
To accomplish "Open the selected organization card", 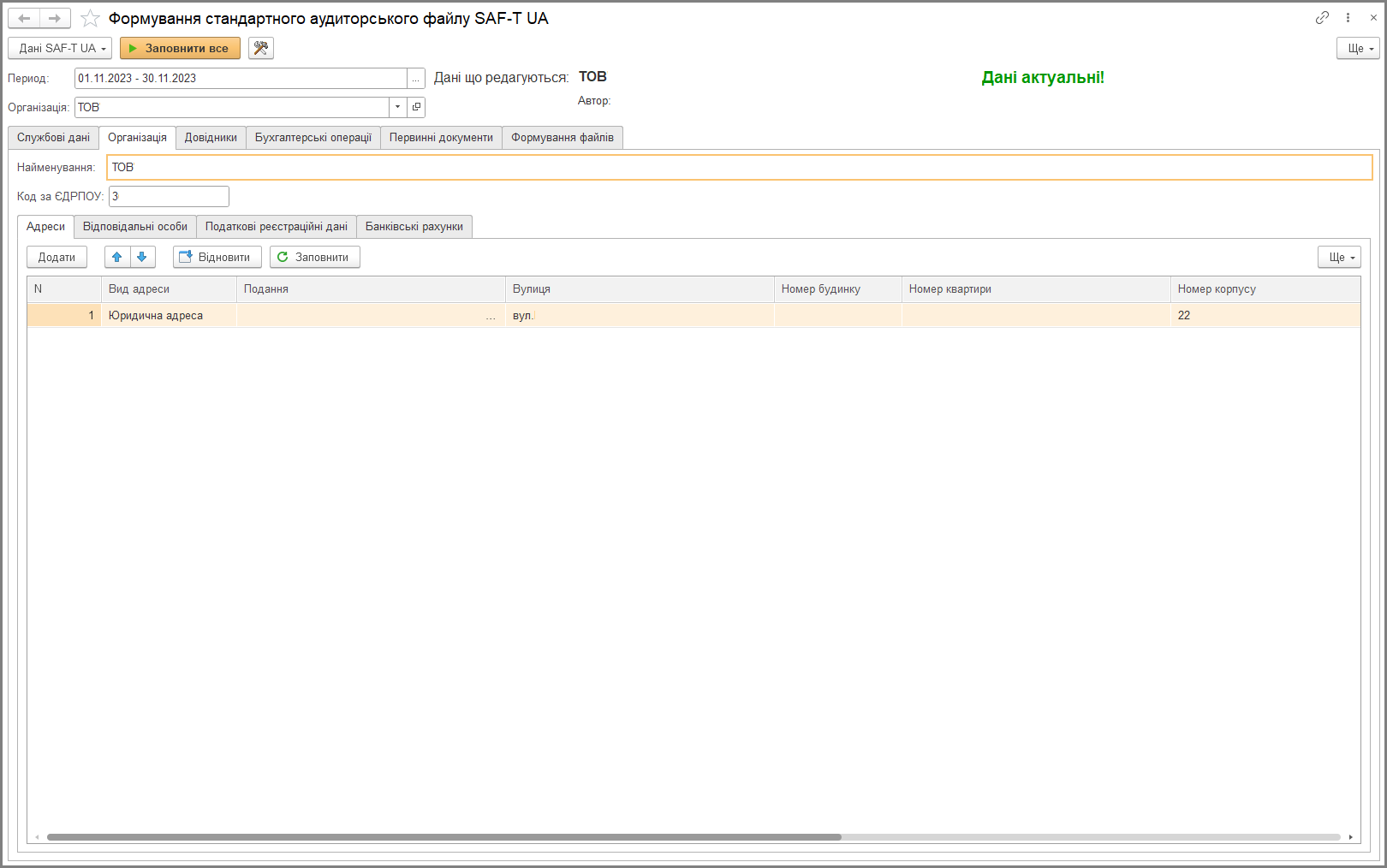I will point(416,107).
